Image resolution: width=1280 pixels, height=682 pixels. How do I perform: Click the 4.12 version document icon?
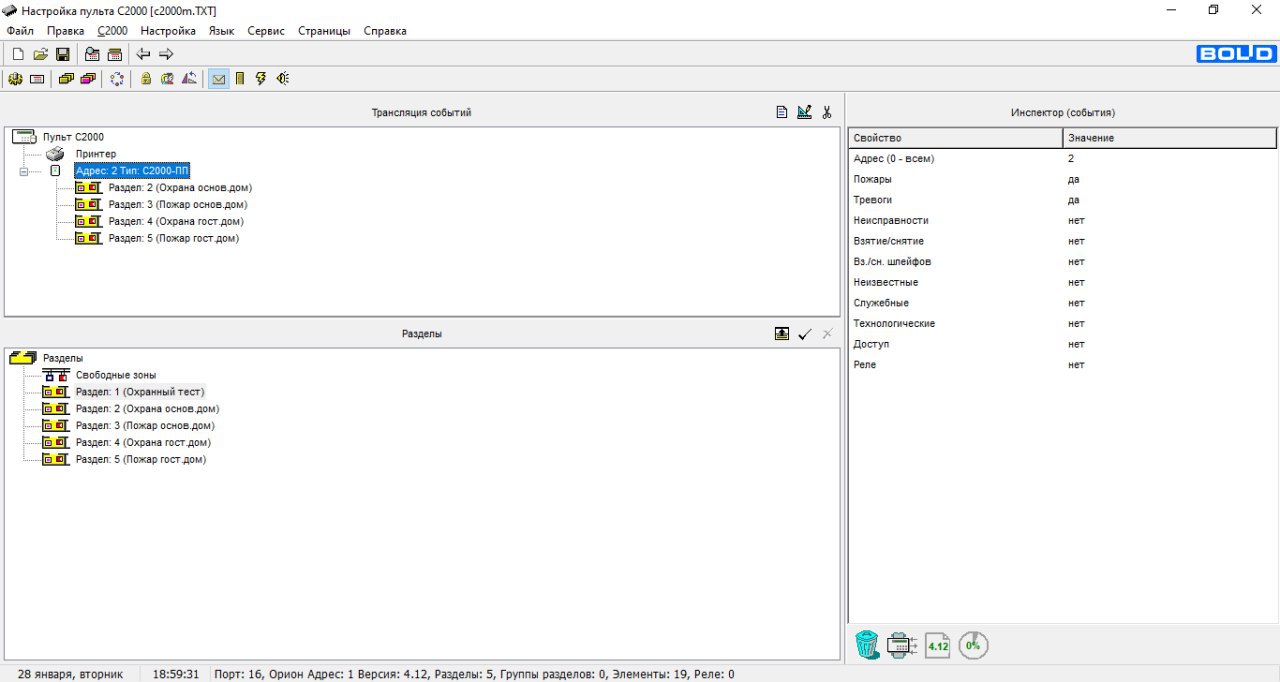tap(938, 645)
